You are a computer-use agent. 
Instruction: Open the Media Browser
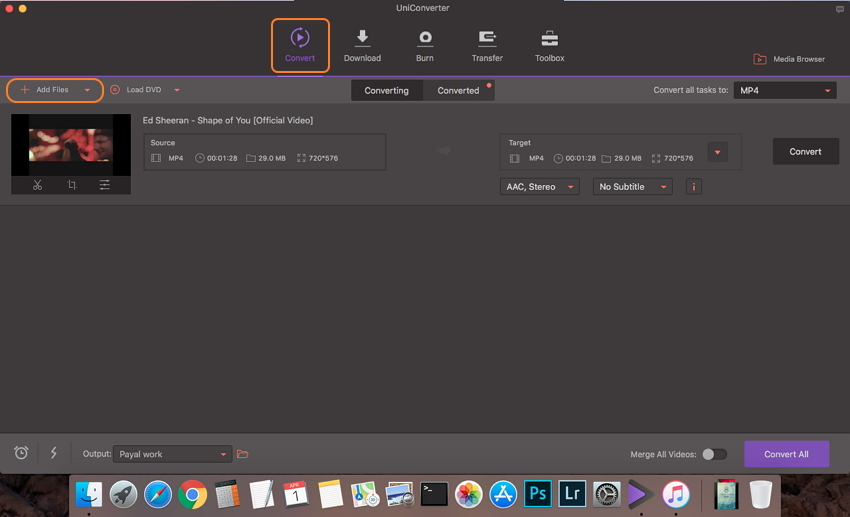(x=789, y=59)
